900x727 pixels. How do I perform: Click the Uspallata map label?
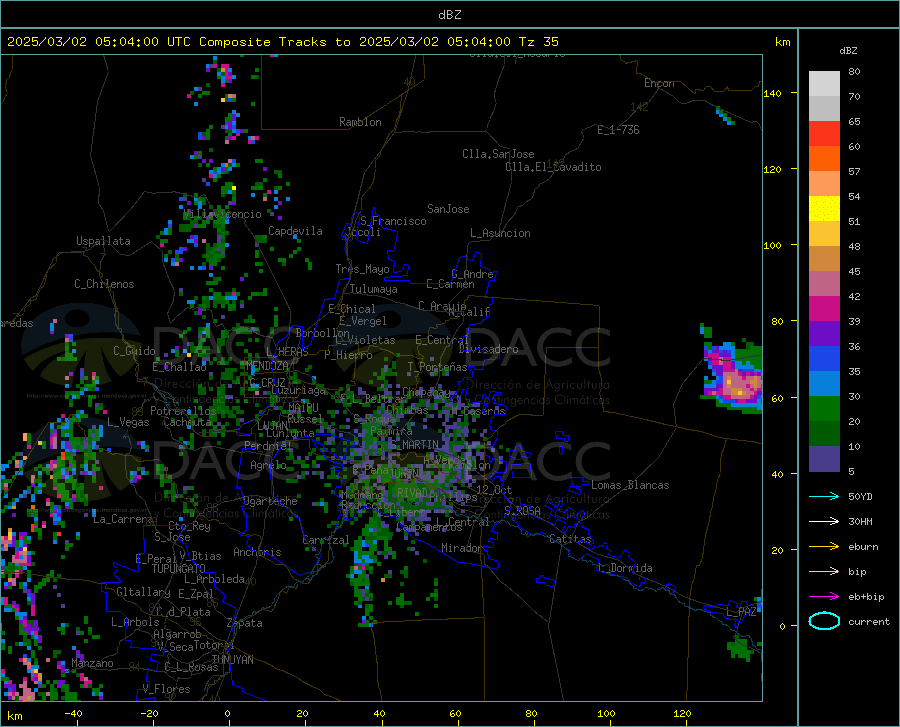point(103,241)
